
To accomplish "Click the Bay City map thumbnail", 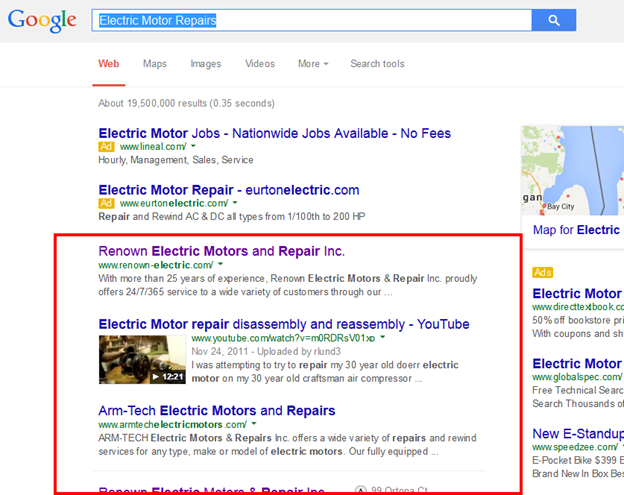I will (x=573, y=171).
